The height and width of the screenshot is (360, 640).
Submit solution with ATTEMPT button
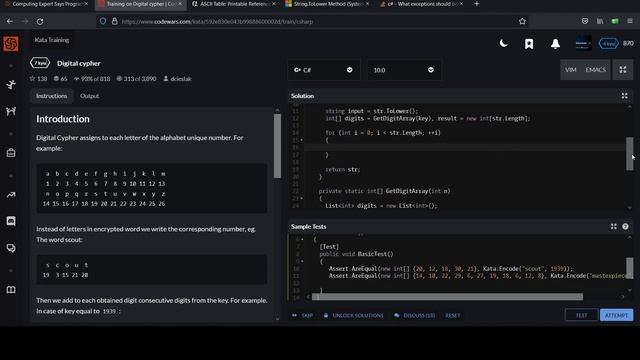click(x=616, y=315)
